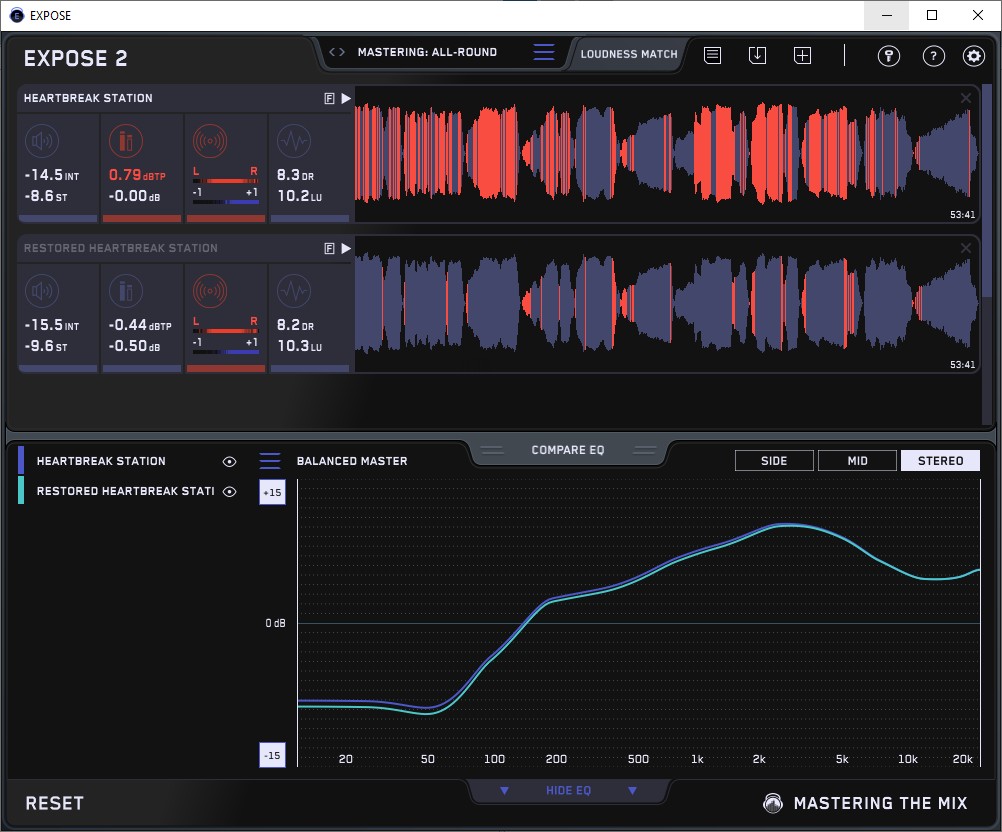Click the +15 EQ scale box
This screenshot has width=1002, height=832.
tap(272, 492)
